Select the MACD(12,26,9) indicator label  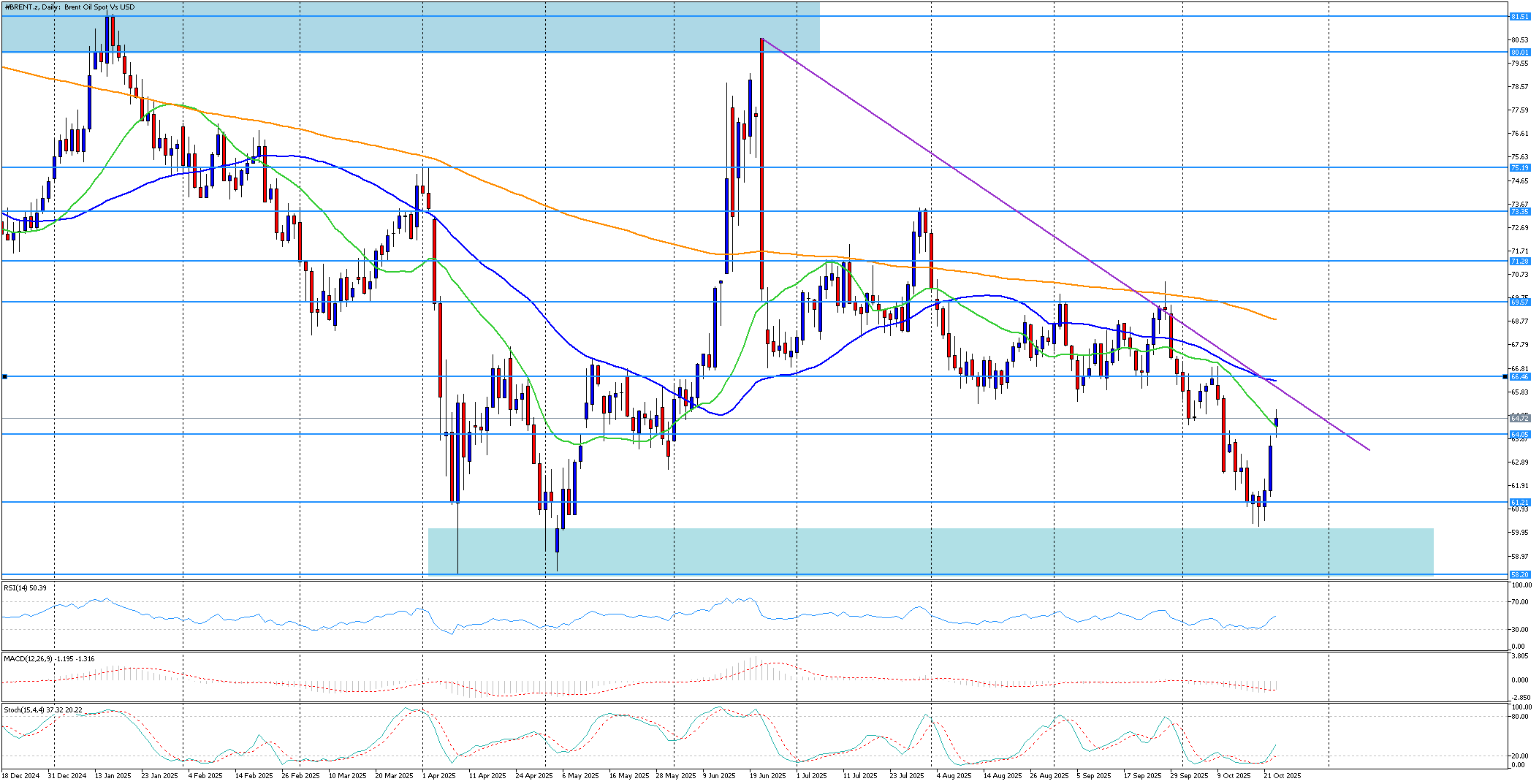tap(48, 658)
